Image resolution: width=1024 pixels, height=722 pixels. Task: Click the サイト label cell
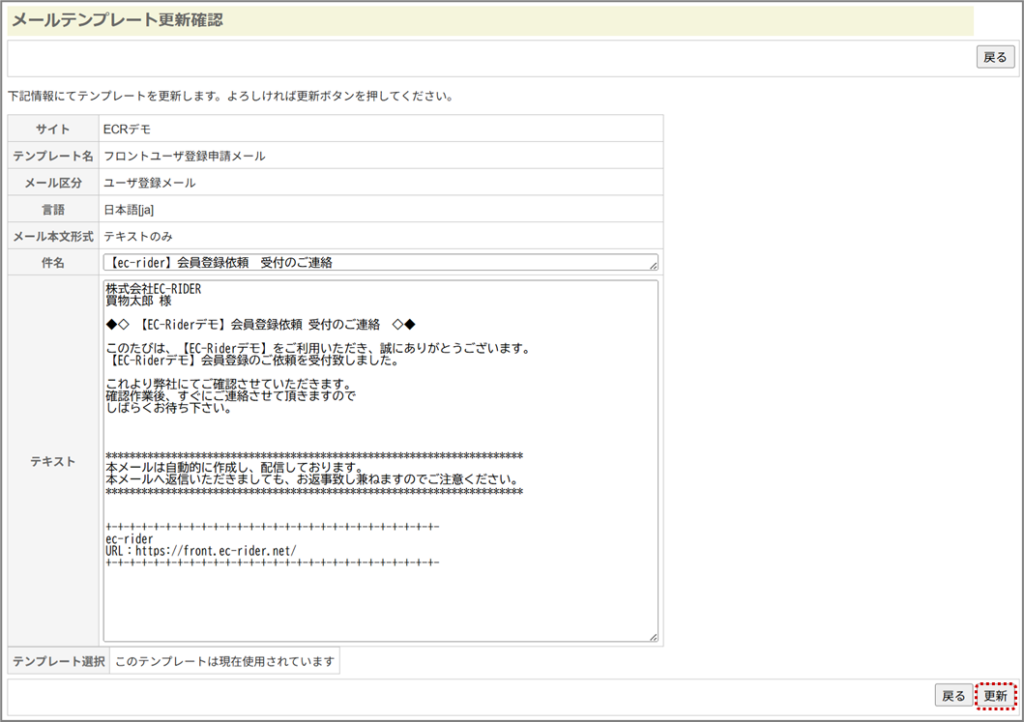[53, 129]
